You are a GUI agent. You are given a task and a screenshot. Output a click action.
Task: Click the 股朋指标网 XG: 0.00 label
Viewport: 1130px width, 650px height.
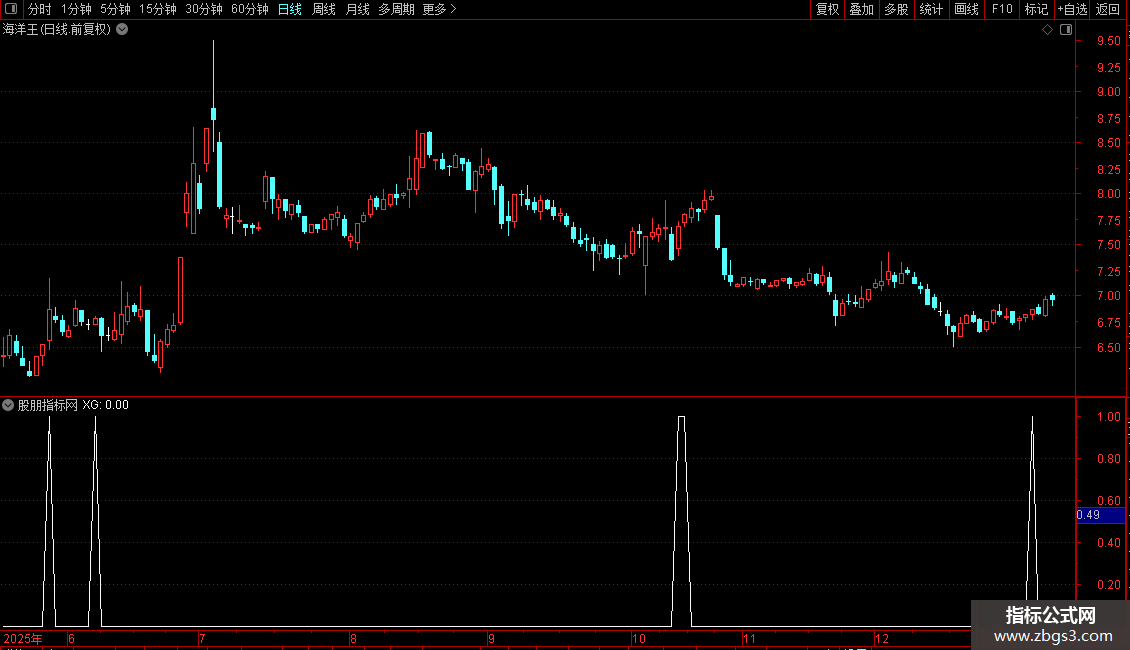(73, 405)
